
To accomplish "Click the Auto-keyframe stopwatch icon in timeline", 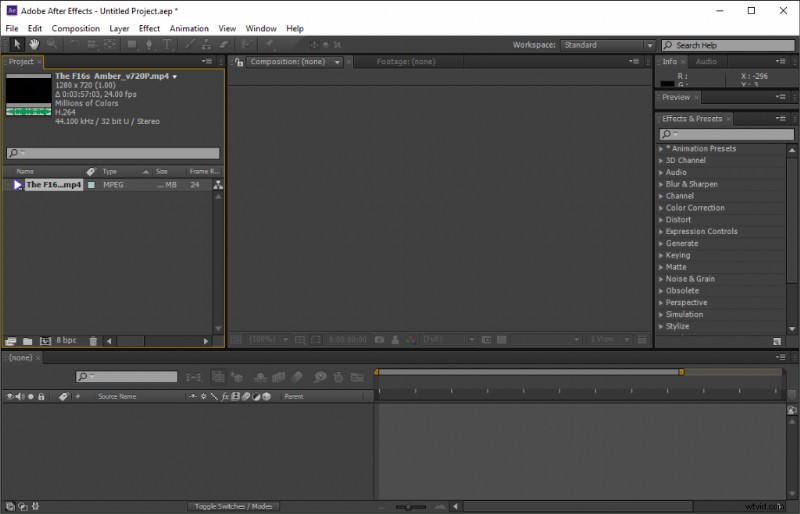I will (x=338, y=377).
